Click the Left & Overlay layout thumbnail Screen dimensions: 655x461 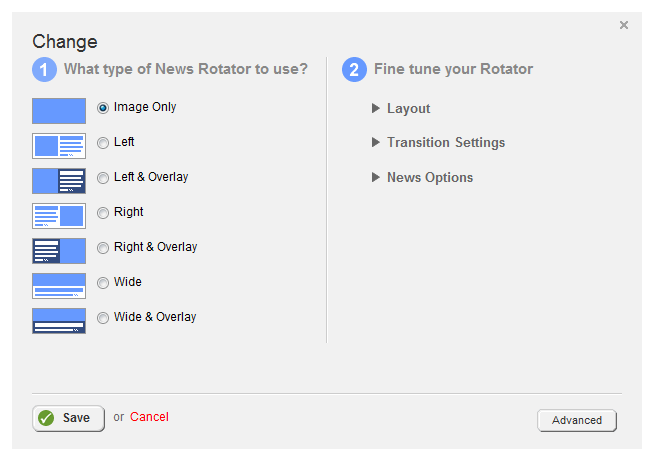59,180
